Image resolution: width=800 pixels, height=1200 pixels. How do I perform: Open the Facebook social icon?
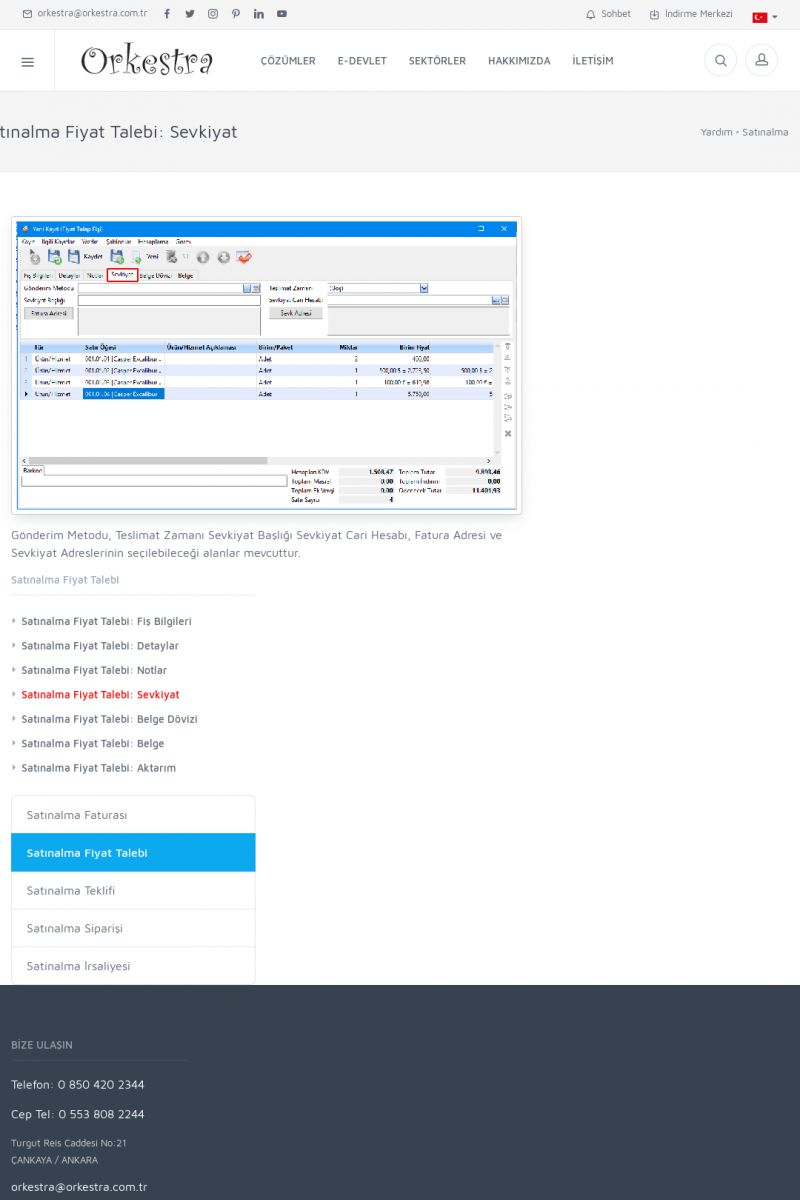pos(167,14)
